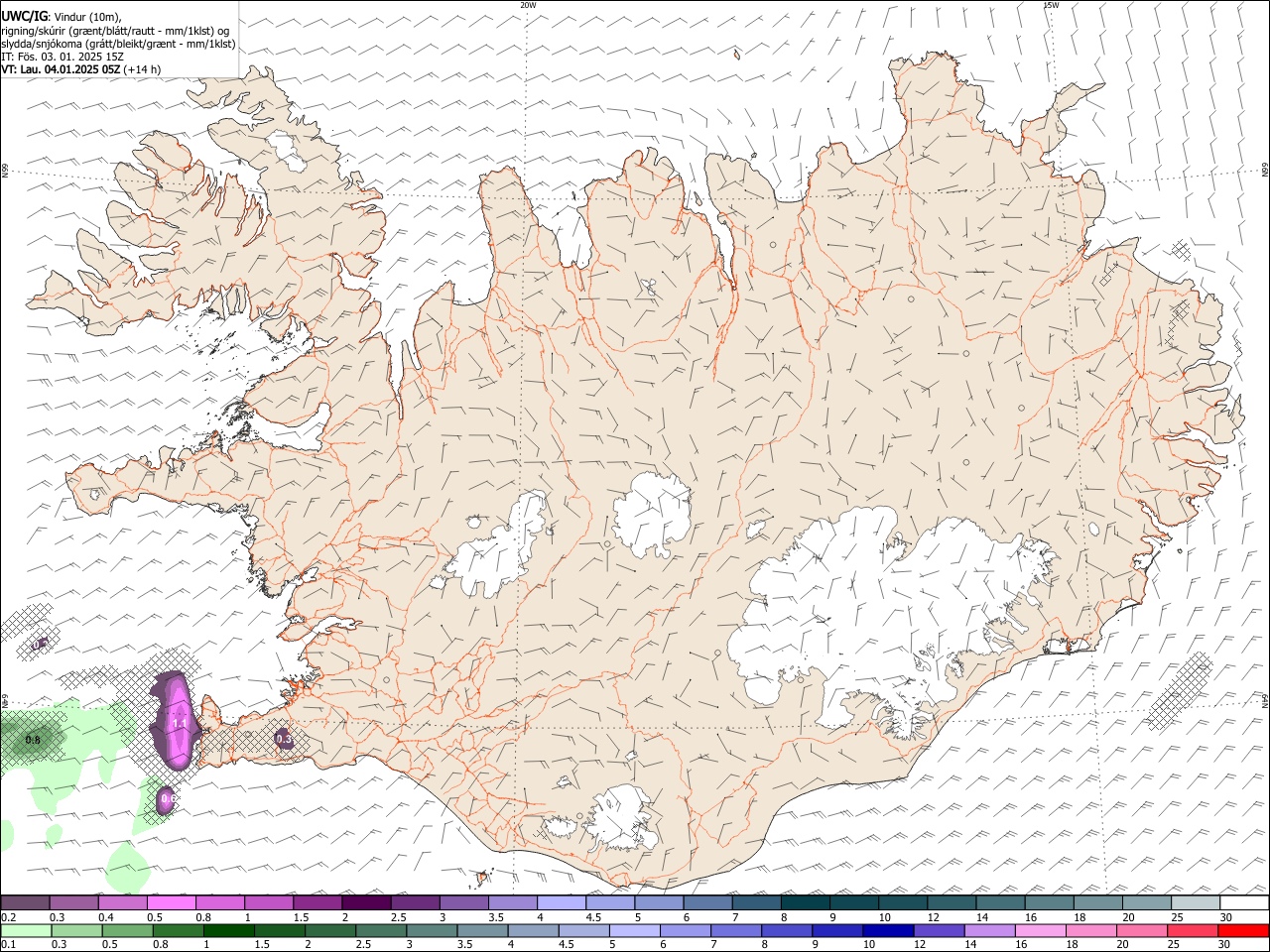The height and width of the screenshot is (952, 1270).
Task: Click the Drangajökull glacier in the Westfjords
Action: coord(289,148)
